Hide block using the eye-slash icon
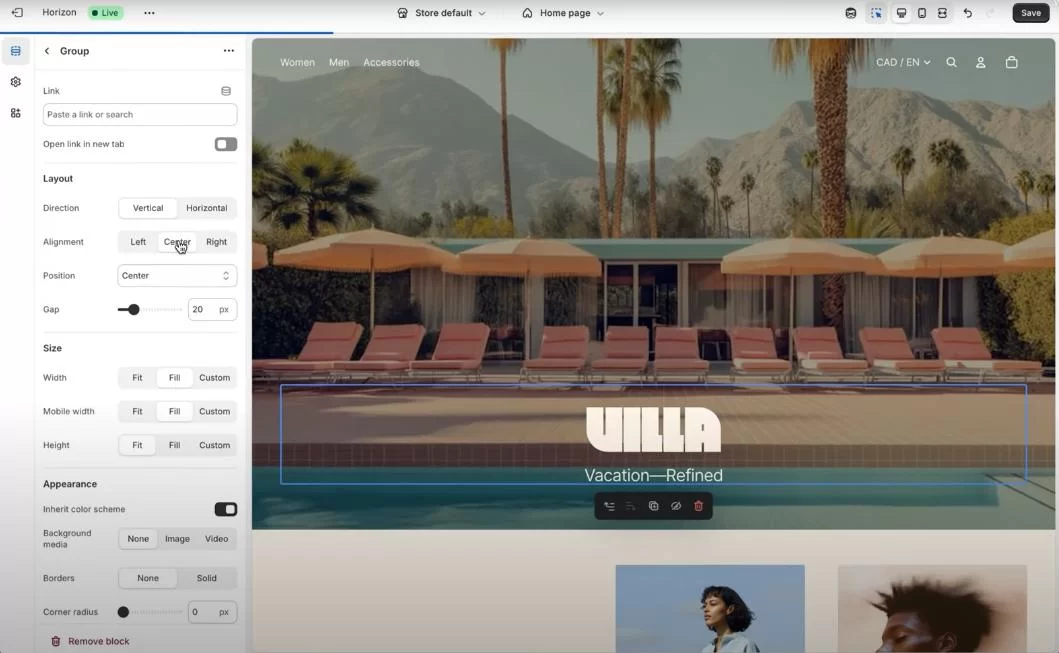Viewport: 1059px width, 653px height. click(675, 506)
